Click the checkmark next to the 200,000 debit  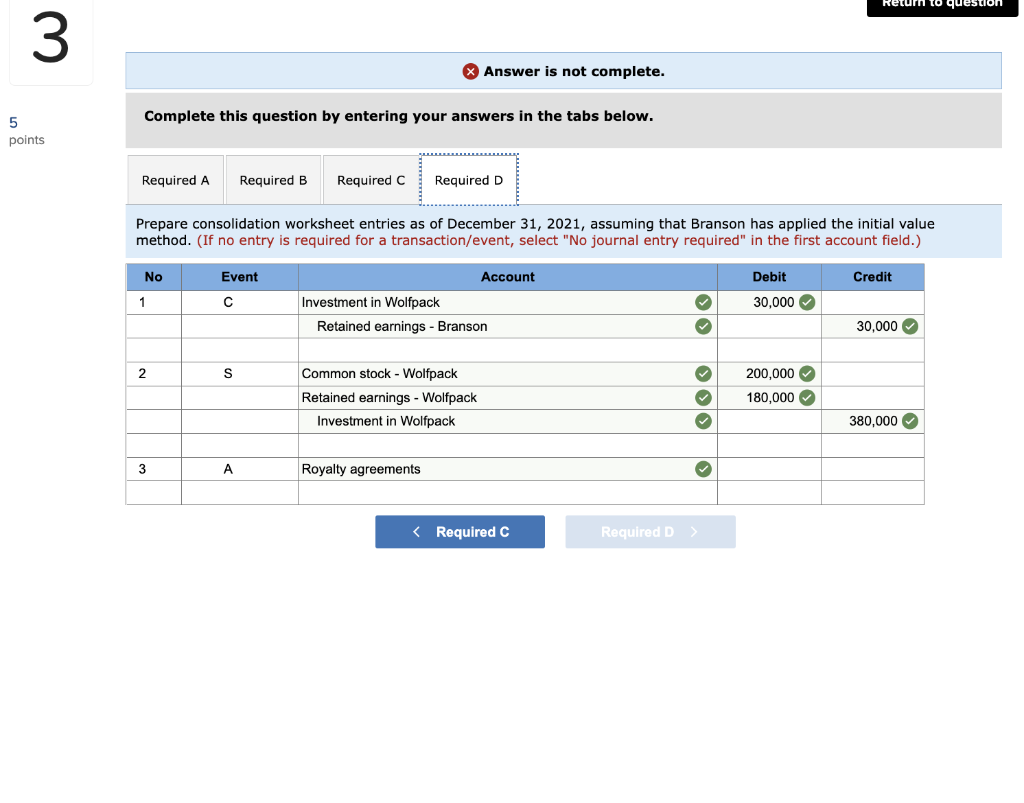[x=806, y=373]
